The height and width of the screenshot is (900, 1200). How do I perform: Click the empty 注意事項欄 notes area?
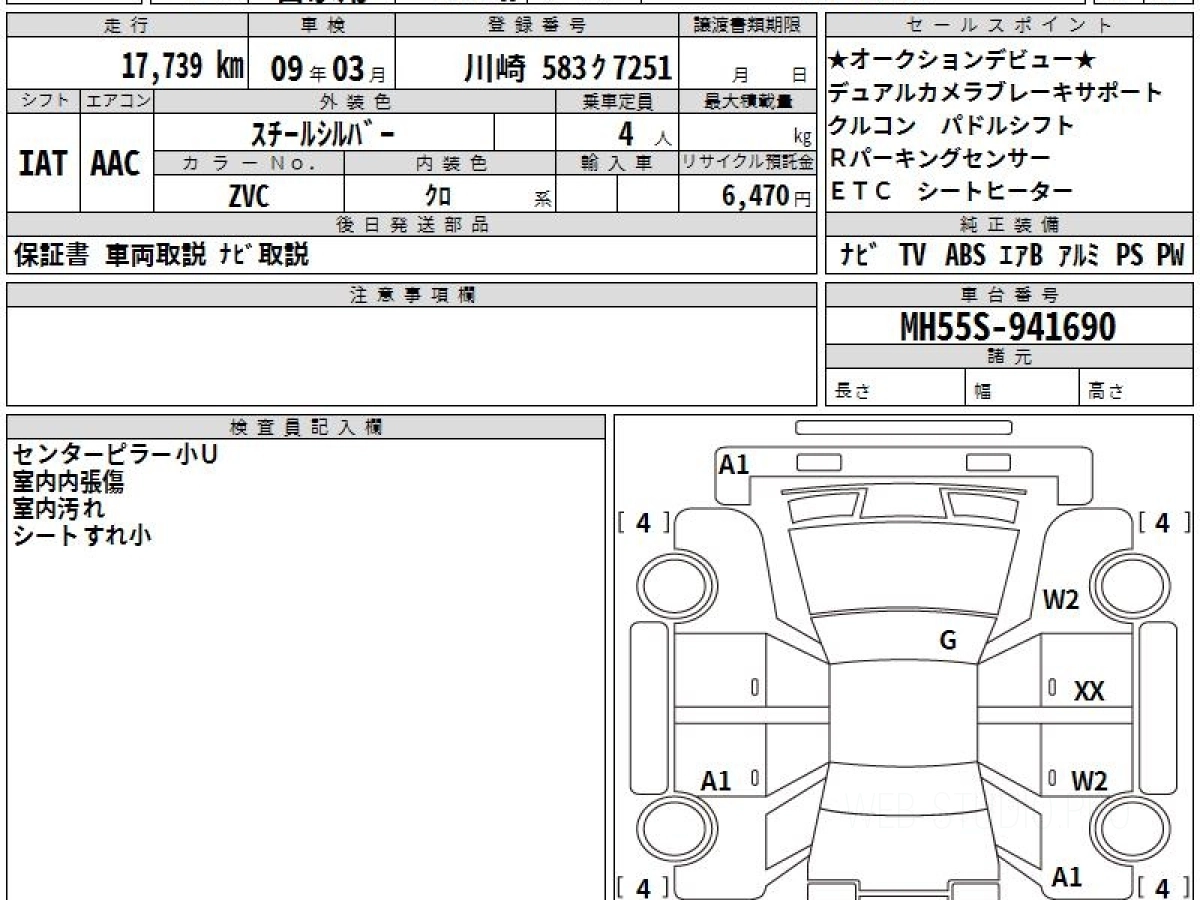(x=410, y=355)
